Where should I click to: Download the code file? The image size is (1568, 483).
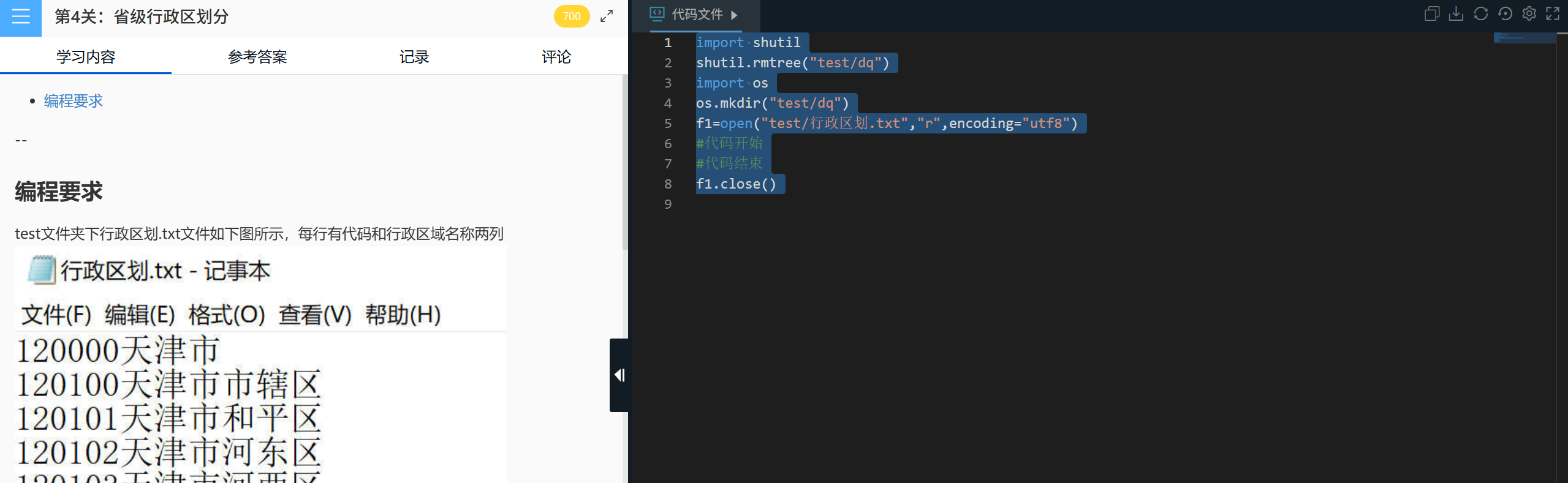(1456, 14)
